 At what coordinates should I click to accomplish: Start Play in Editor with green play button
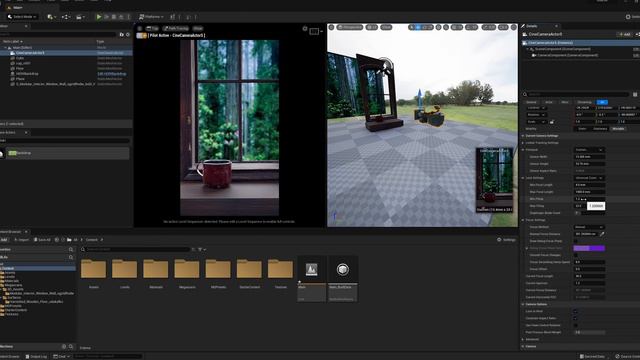(98, 17)
